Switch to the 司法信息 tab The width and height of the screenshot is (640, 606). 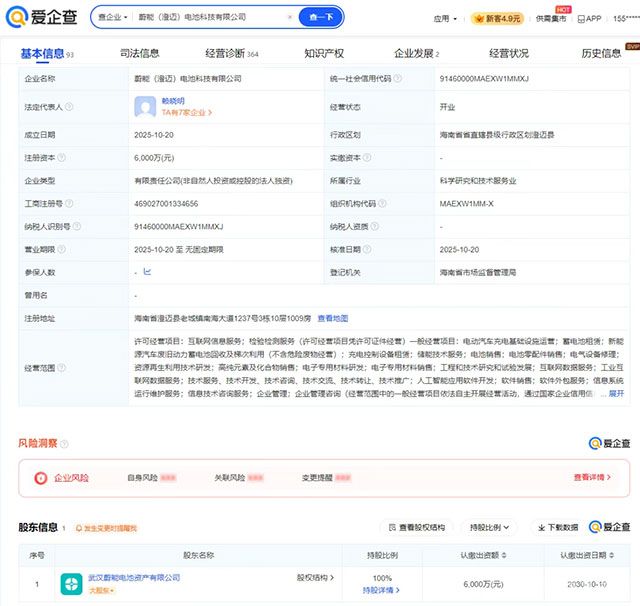tap(139, 53)
